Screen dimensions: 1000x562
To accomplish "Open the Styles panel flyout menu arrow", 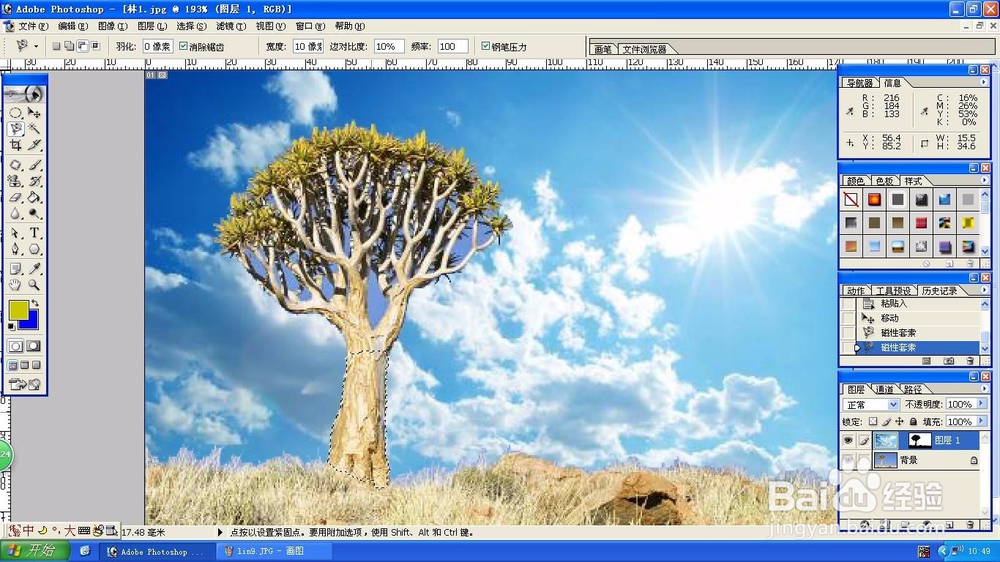I will [983, 181].
